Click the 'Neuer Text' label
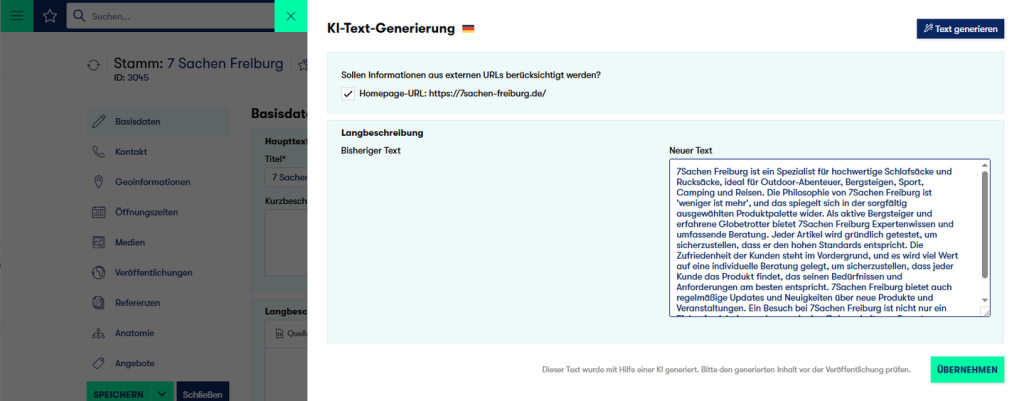 (x=690, y=150)
